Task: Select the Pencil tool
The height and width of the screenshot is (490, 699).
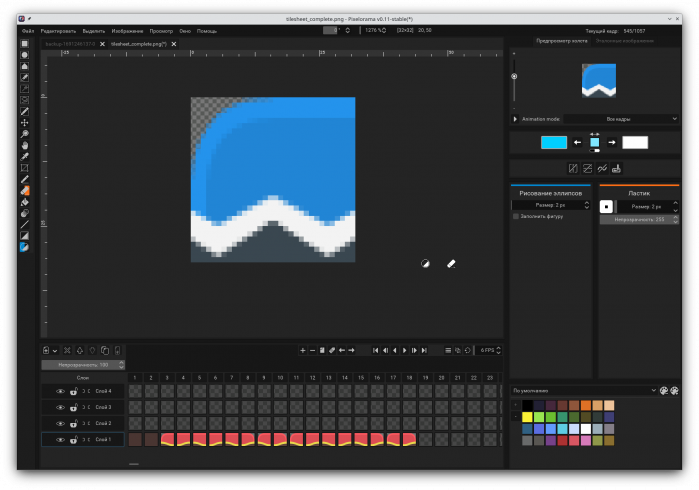Action: click(x=25, y=179)
